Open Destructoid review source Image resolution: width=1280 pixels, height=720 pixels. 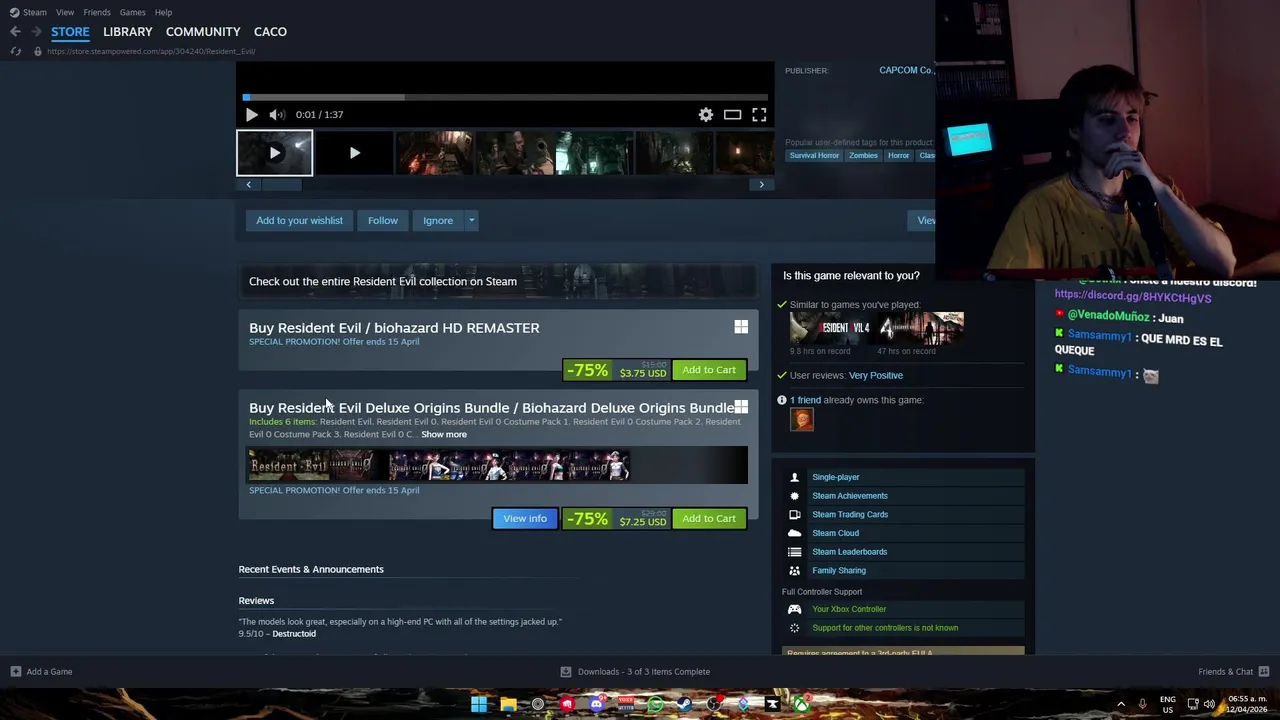click(294, 634)
